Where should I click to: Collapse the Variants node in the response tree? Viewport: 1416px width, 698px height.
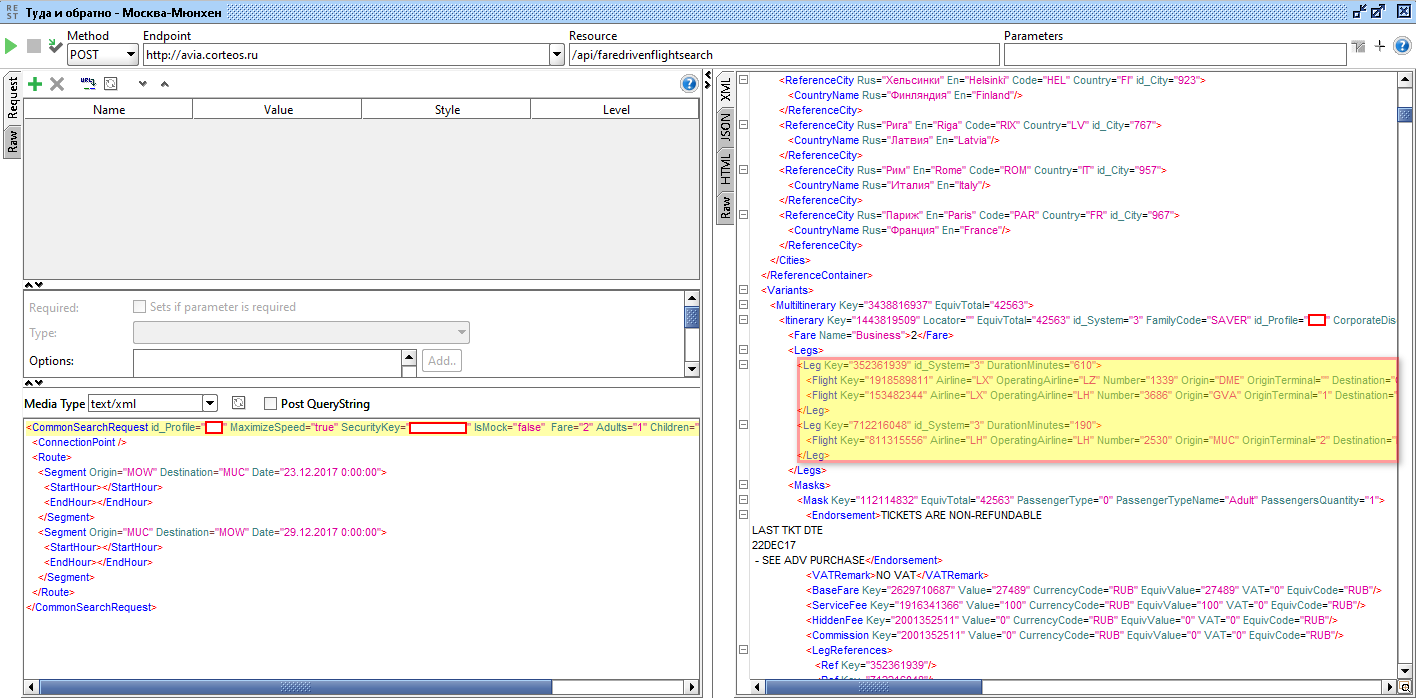click(x=743, y=290)
